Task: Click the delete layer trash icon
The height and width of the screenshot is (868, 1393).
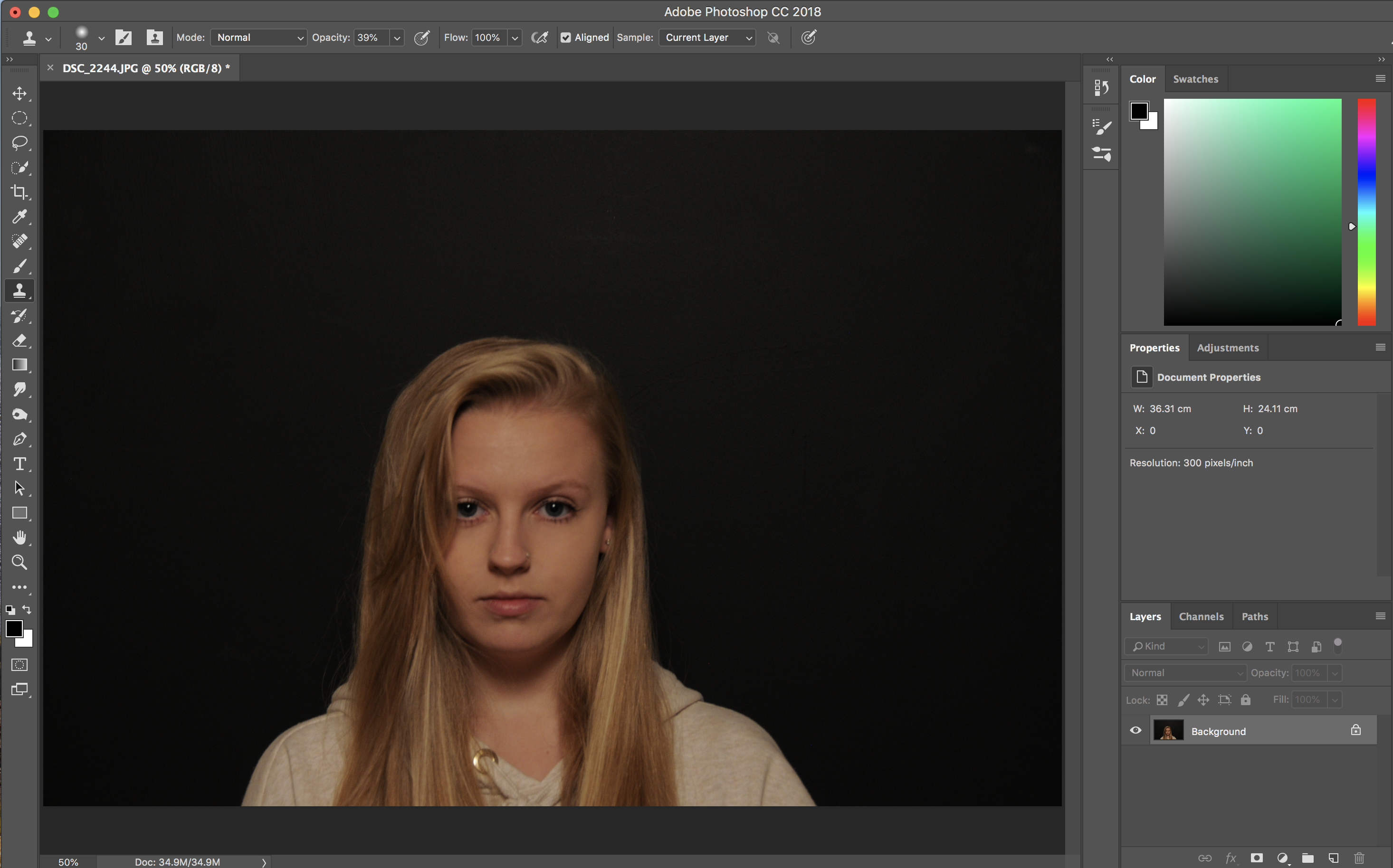Action: point(1359,858)
